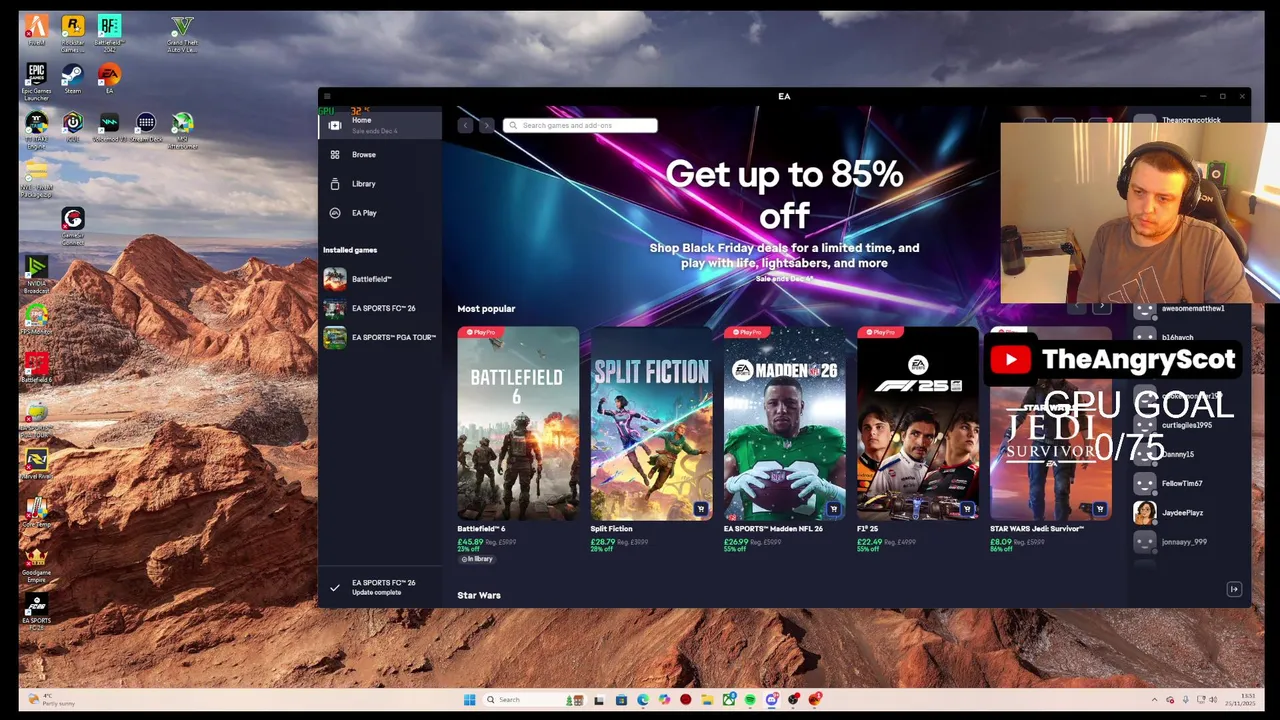Open the Madden NFL 26 cover thumbnail
The height and width of the screenshot is (720, 1280).
click(784, 423)
